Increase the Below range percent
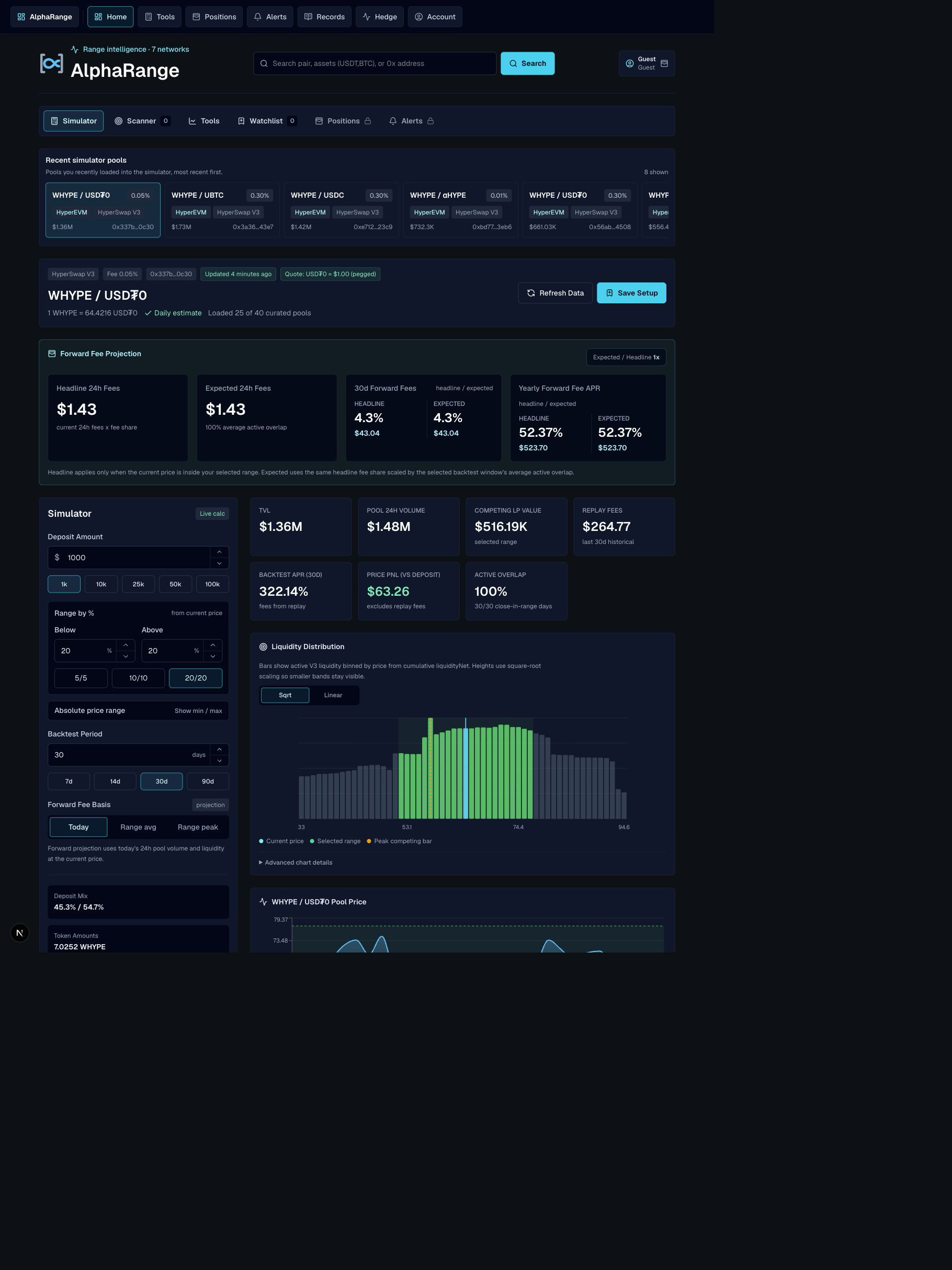The height and width of the screenshot is (1270, 952). pyautogui.click(x=126, y=645)
